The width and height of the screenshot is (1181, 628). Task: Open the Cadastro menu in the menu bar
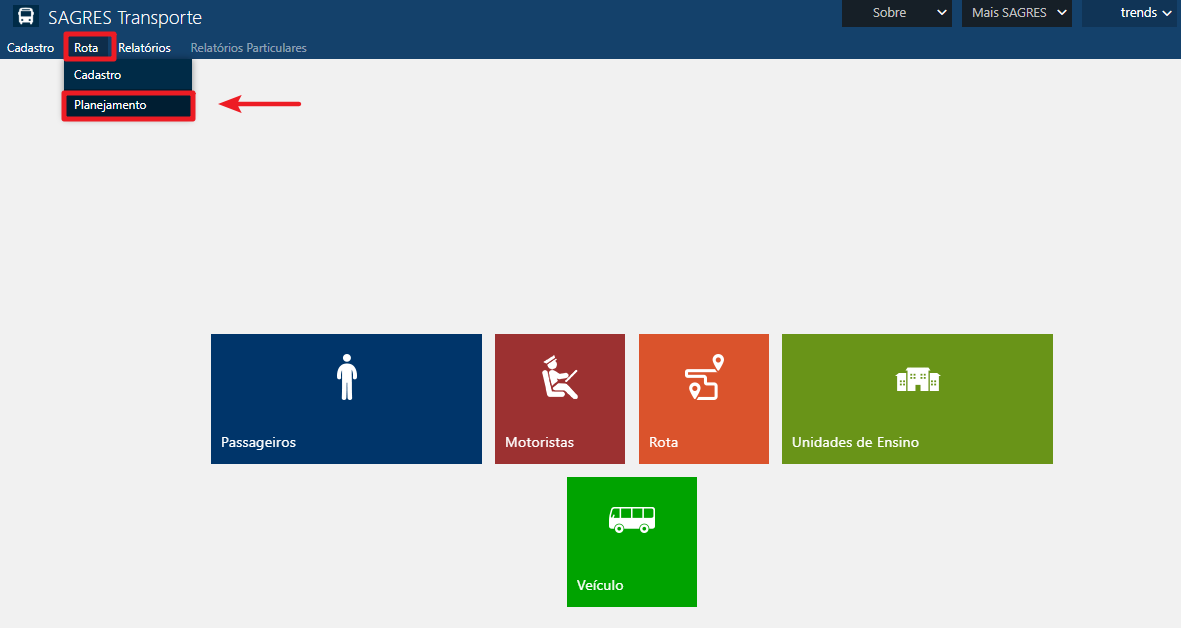point(30,48)
